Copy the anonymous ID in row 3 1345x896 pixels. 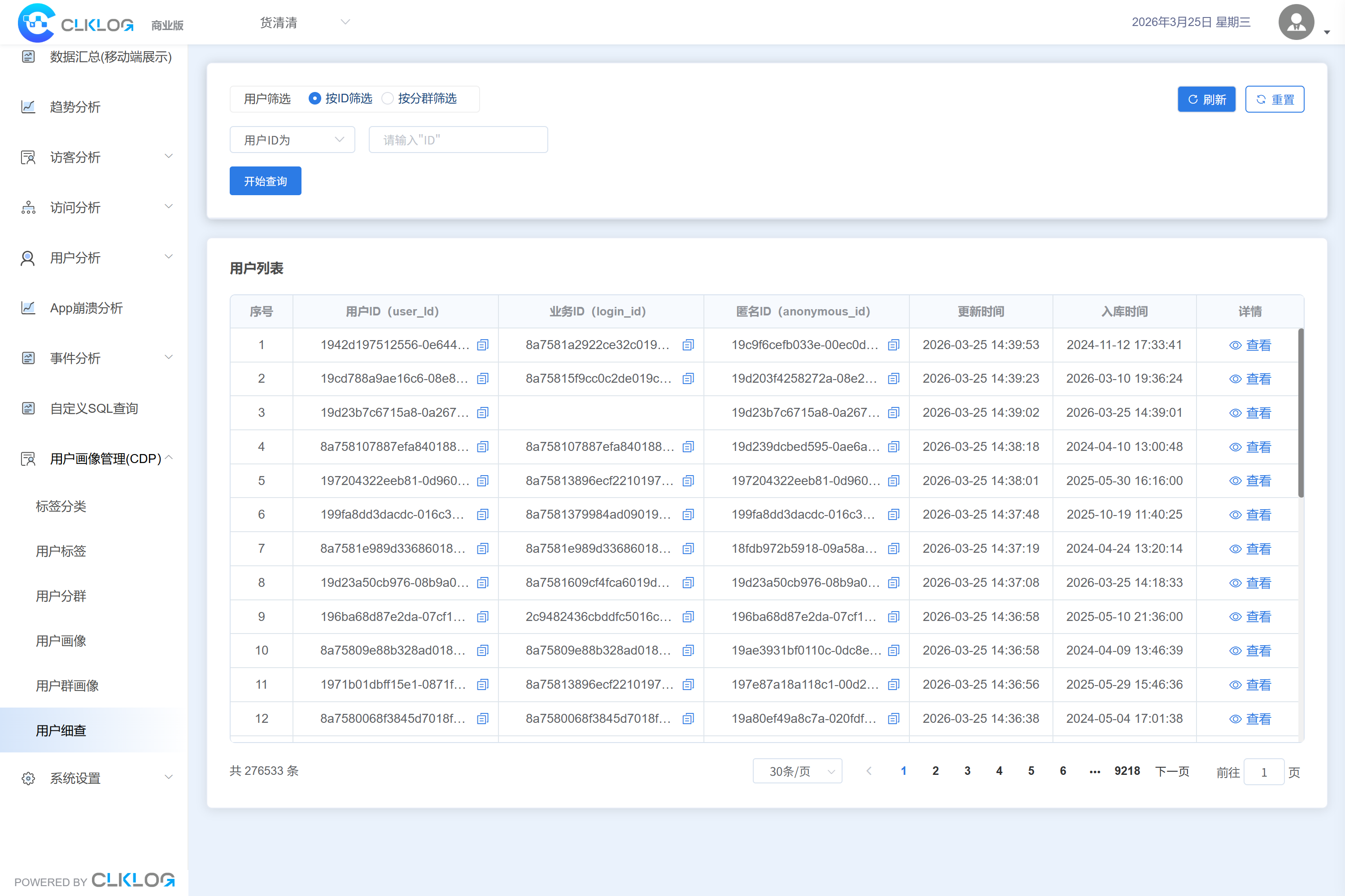894,413
